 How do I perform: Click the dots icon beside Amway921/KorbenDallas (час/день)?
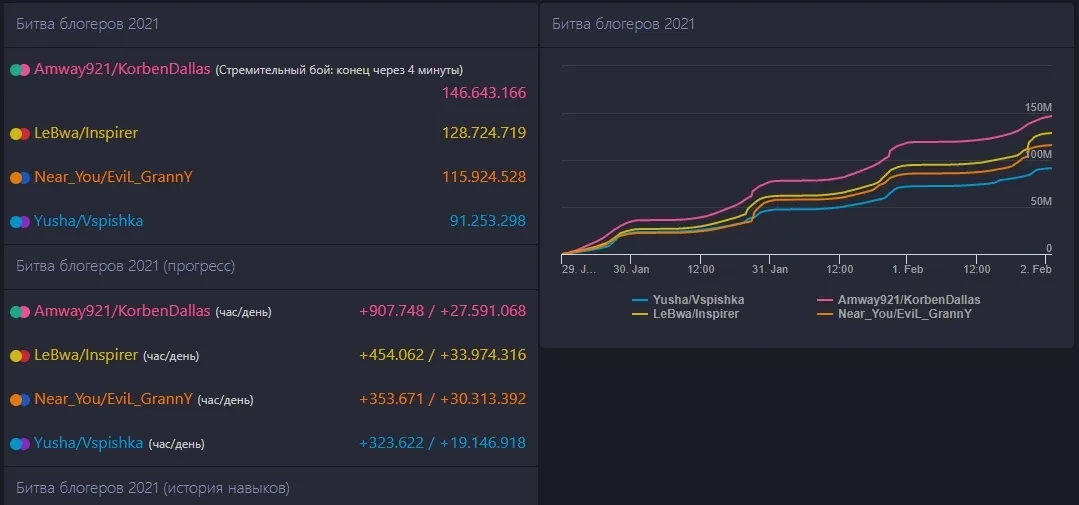(20, 311)
